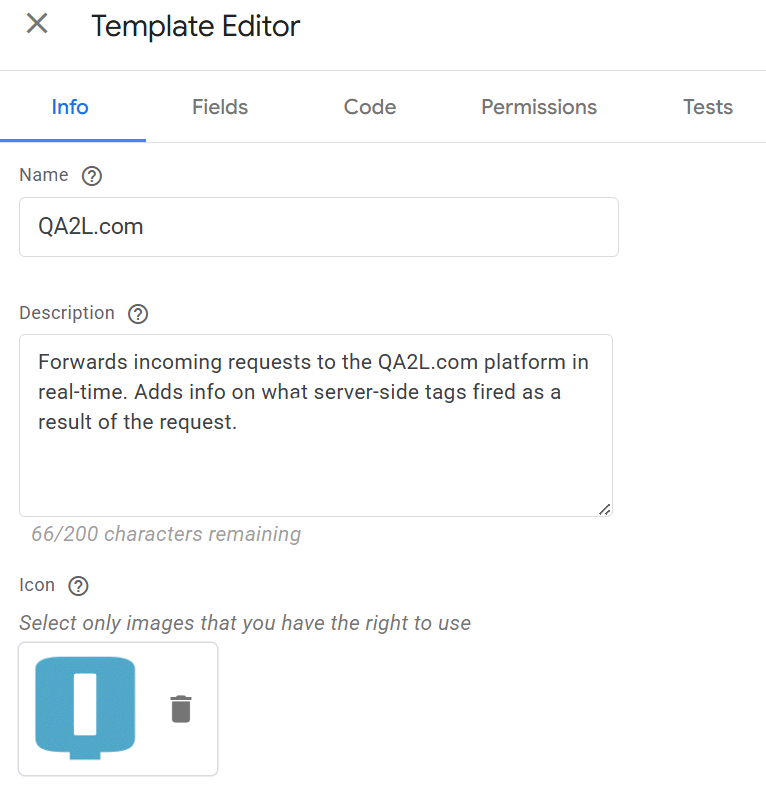The height and width of the screenshot is (792, 766).
Task: Click the image rights notice text
Action: pos(245,623)
